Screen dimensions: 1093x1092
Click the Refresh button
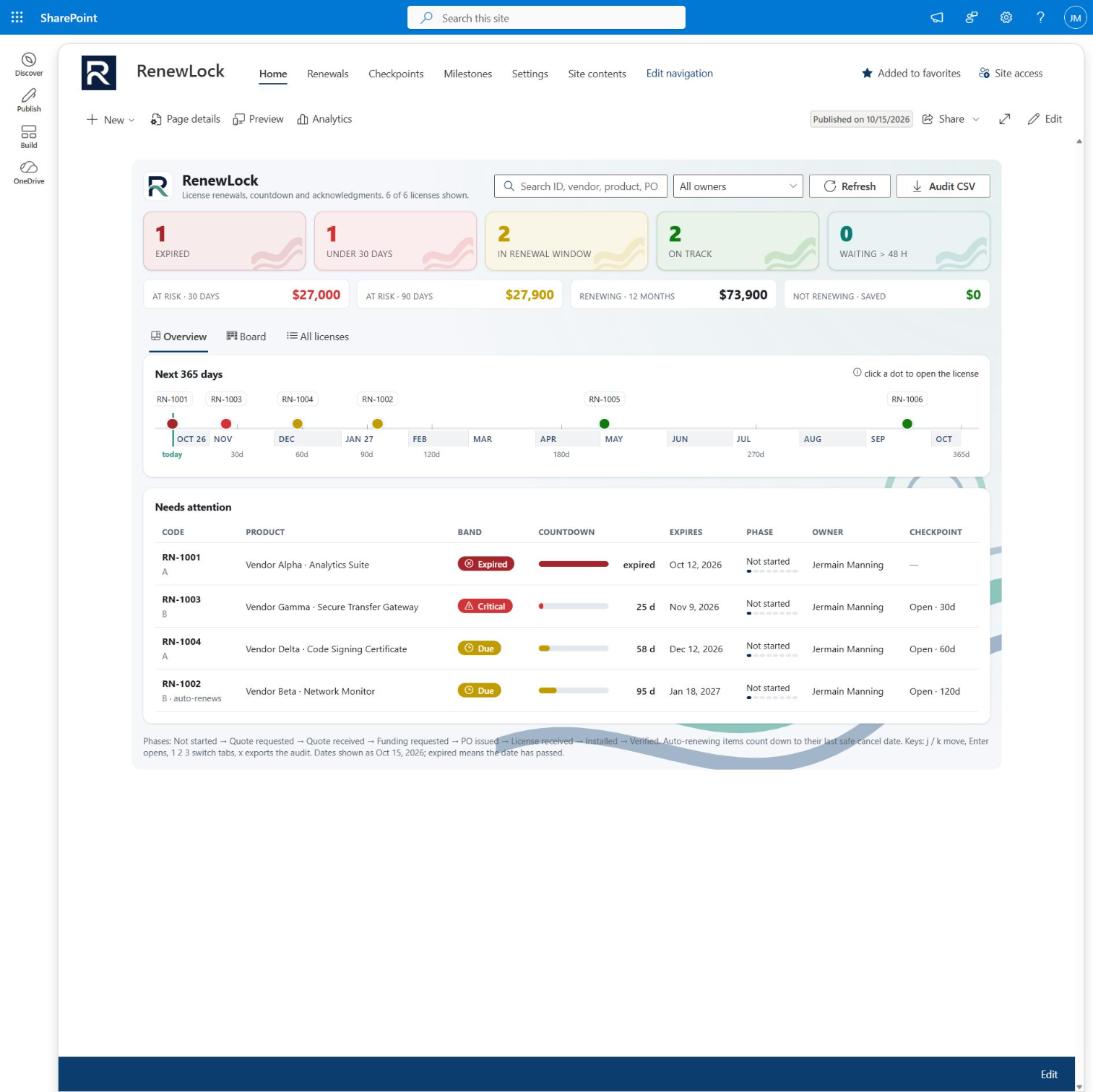click(x=849, y=186)
